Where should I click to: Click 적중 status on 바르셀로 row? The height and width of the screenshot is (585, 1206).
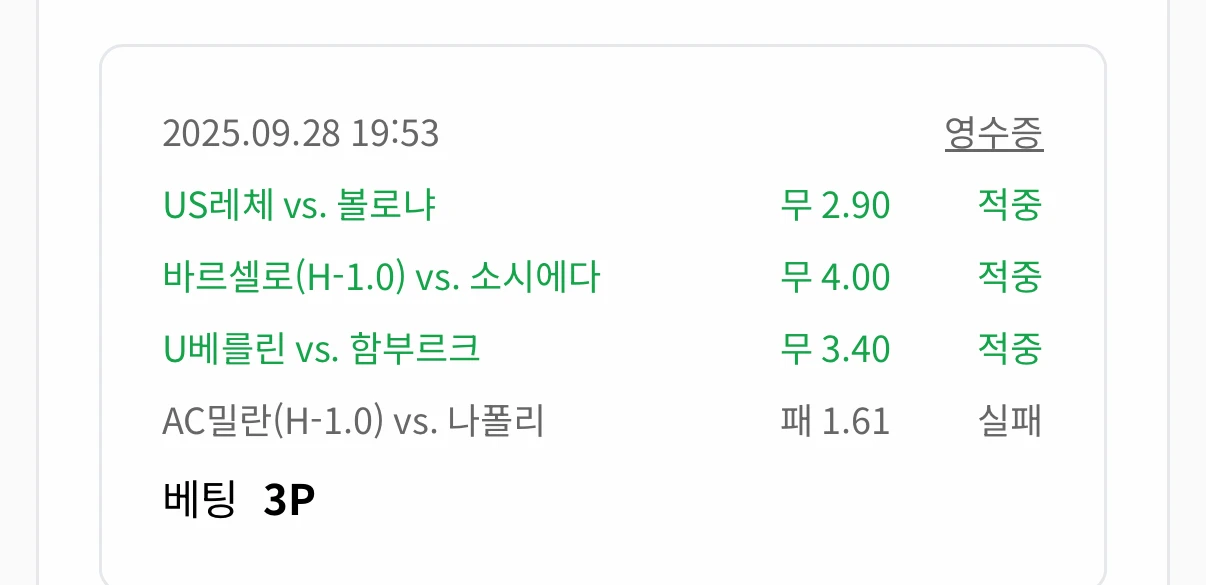[x=1009, y=277]
